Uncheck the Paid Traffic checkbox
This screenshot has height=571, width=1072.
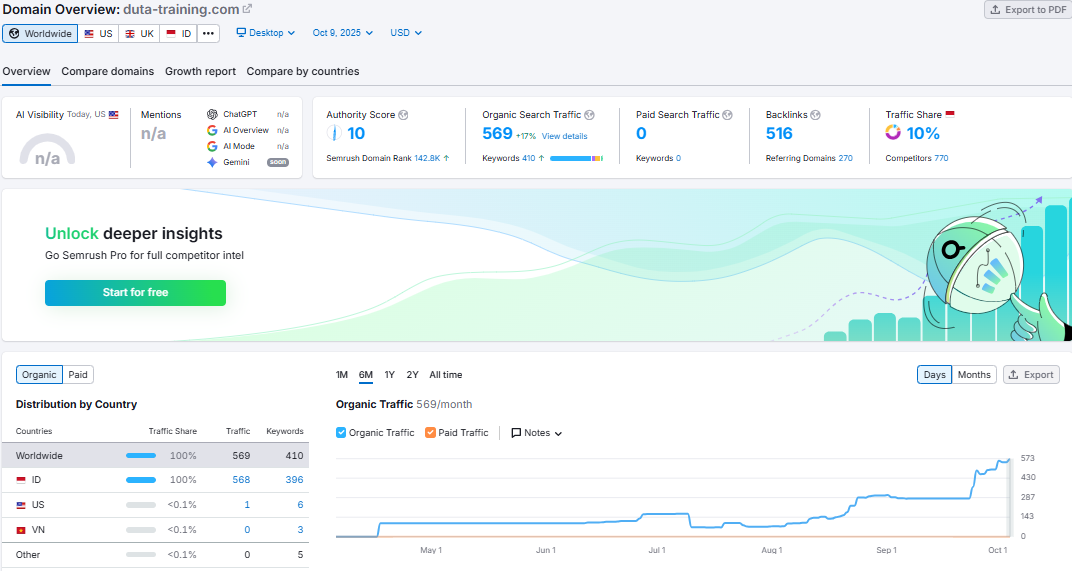point(430,433)
